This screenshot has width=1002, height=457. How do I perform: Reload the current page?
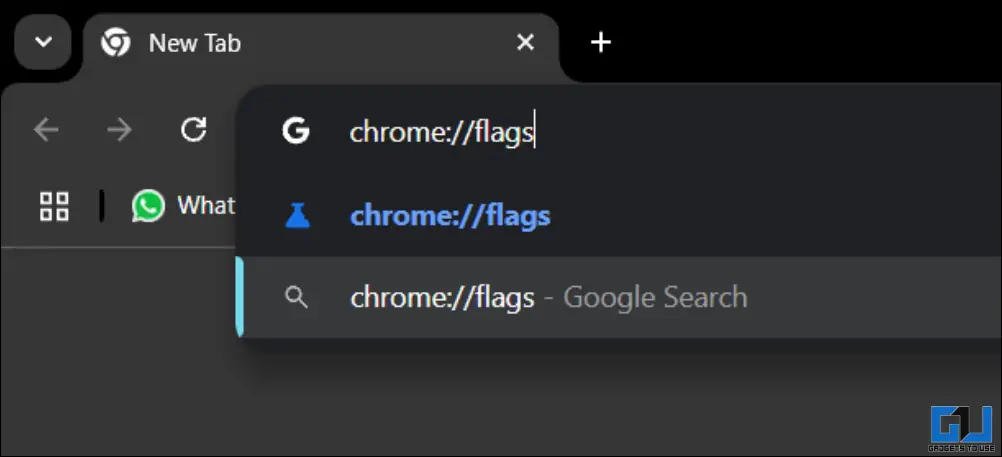193,130
